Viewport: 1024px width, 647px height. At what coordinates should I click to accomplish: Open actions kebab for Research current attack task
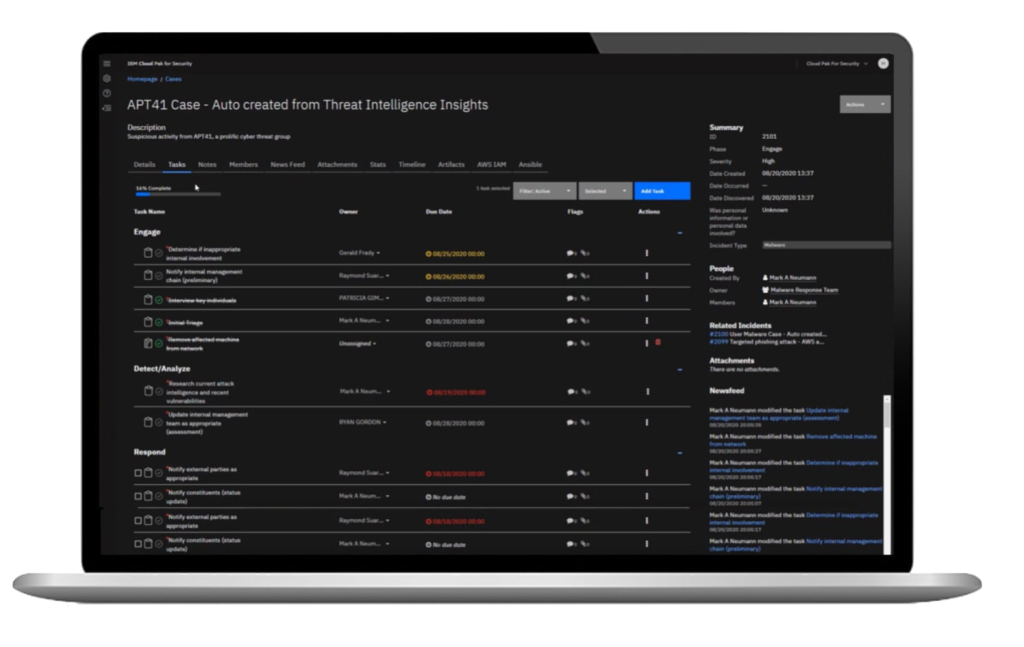pyautogui.click(x=647, y=392)
